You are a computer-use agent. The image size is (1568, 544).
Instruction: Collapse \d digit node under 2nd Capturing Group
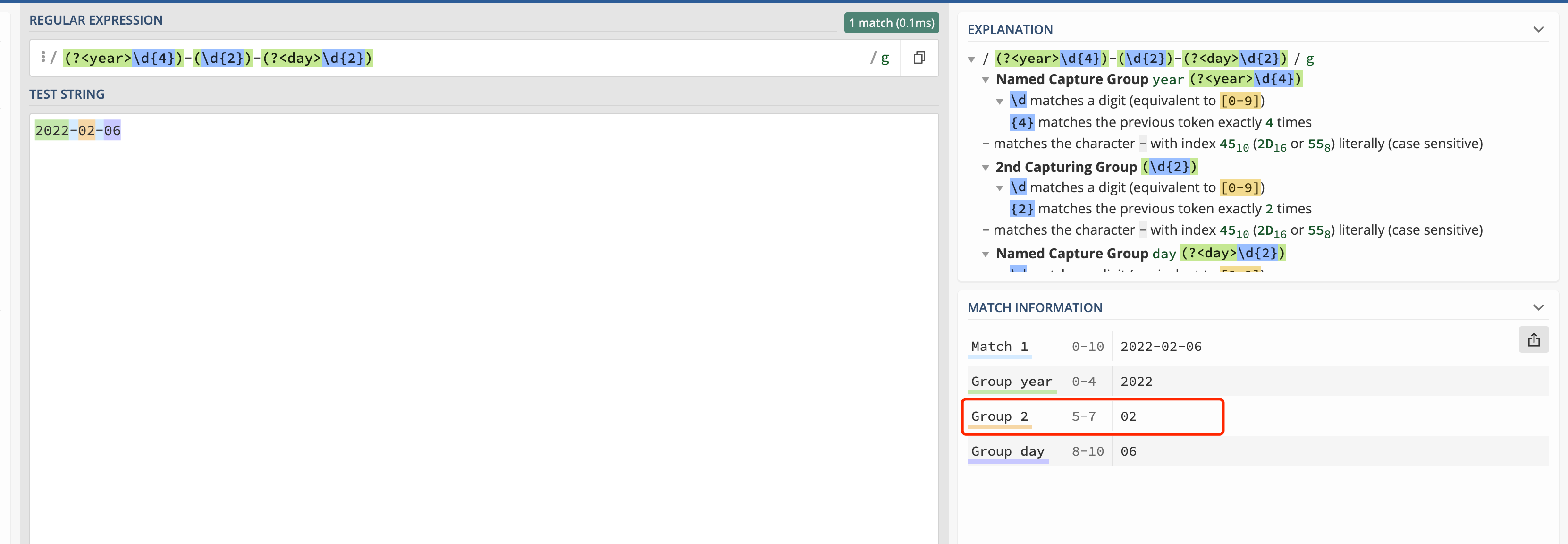1000,188
